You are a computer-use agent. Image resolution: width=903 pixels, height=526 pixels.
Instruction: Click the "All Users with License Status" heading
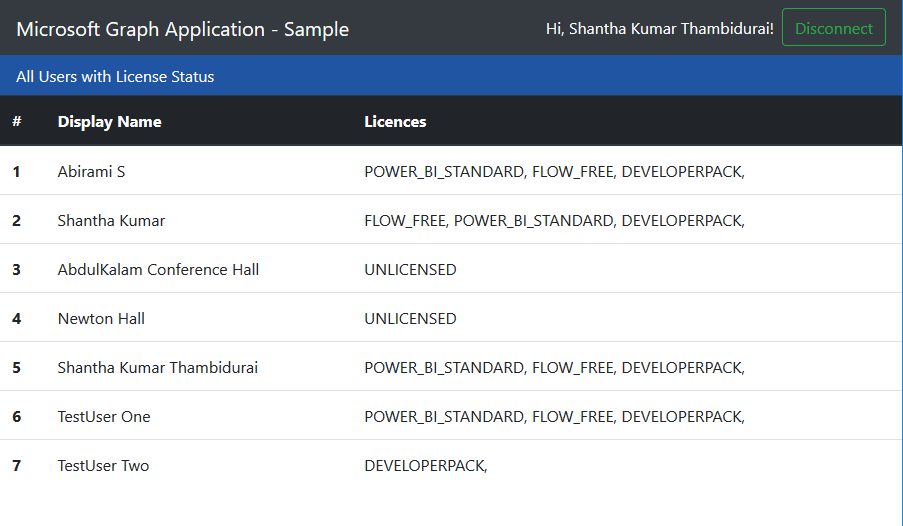[115, 76]
